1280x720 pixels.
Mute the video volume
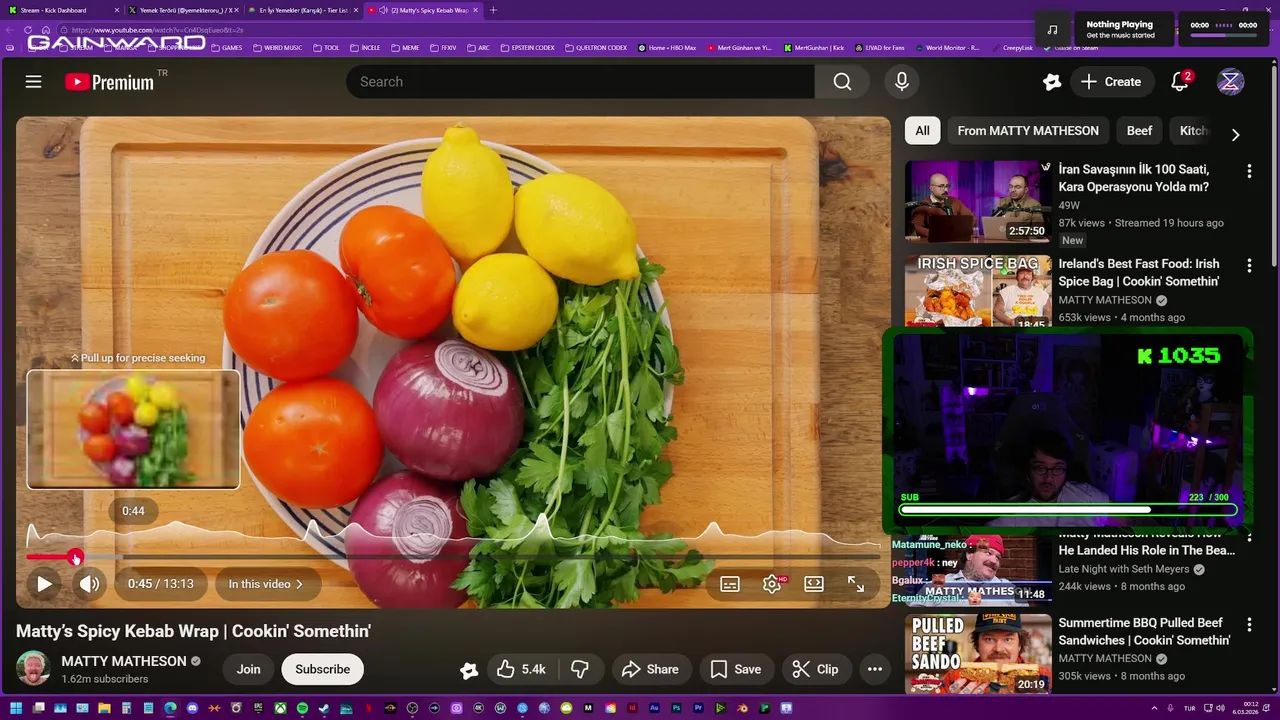(90, 584)
